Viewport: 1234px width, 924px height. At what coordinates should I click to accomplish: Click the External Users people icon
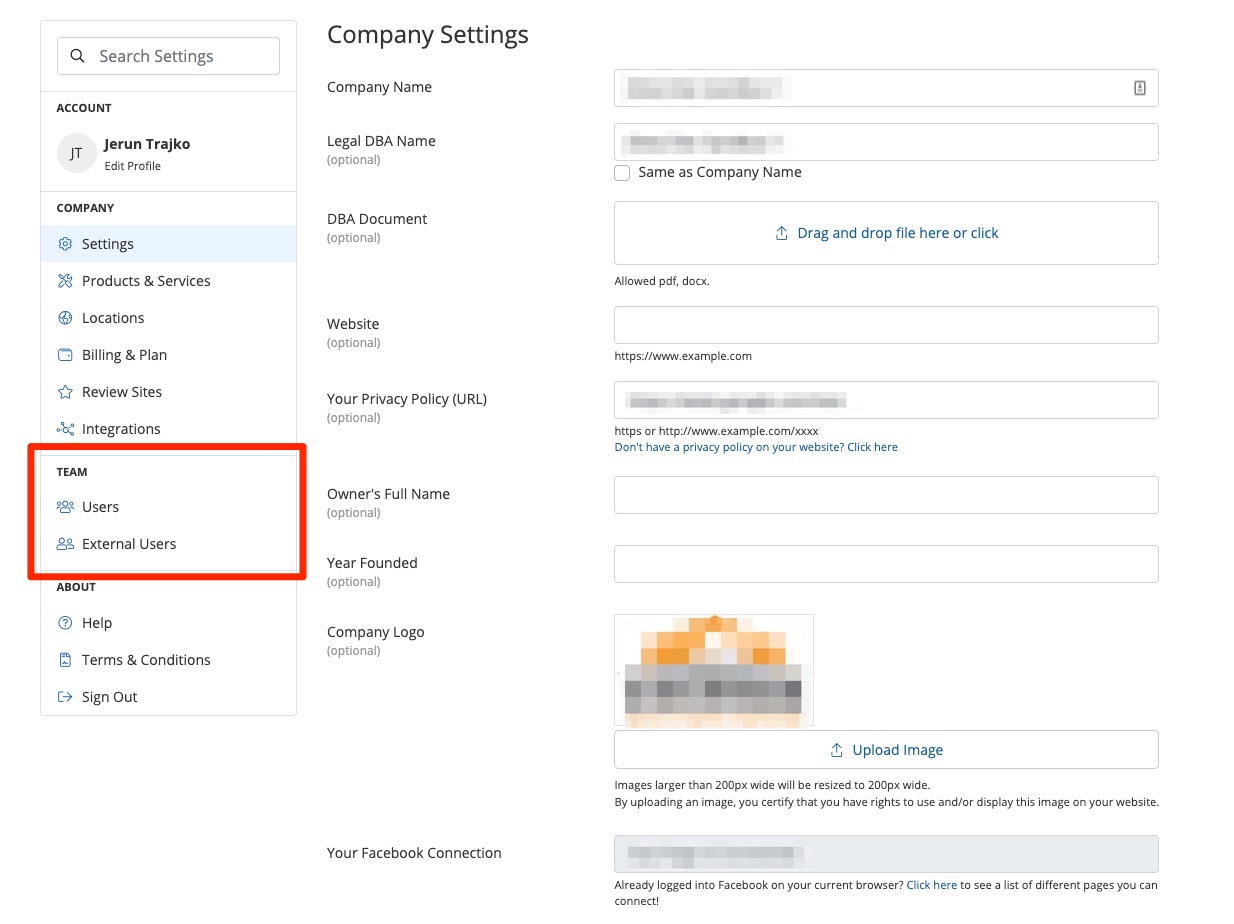tap(65, 544)
